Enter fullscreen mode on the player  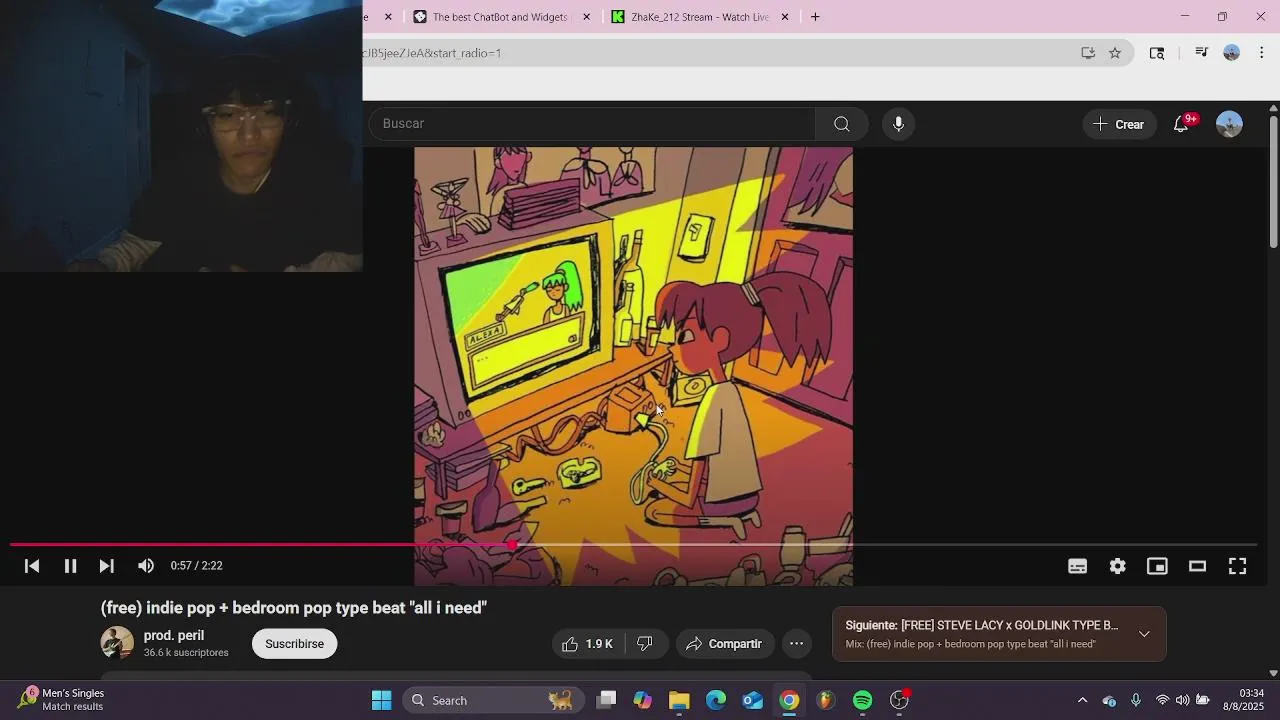[x=1237, y=566]
